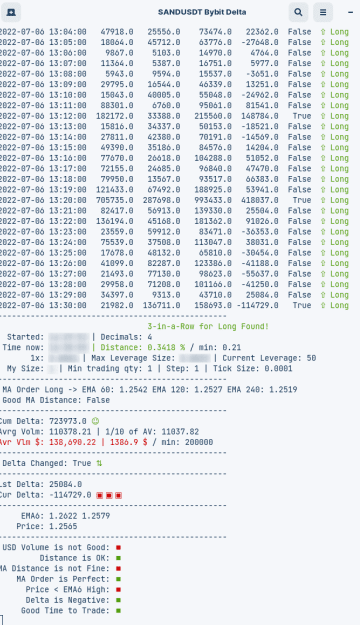
Task: Click the True flag in the 13:30:00 row
Action: pos(302,305)
